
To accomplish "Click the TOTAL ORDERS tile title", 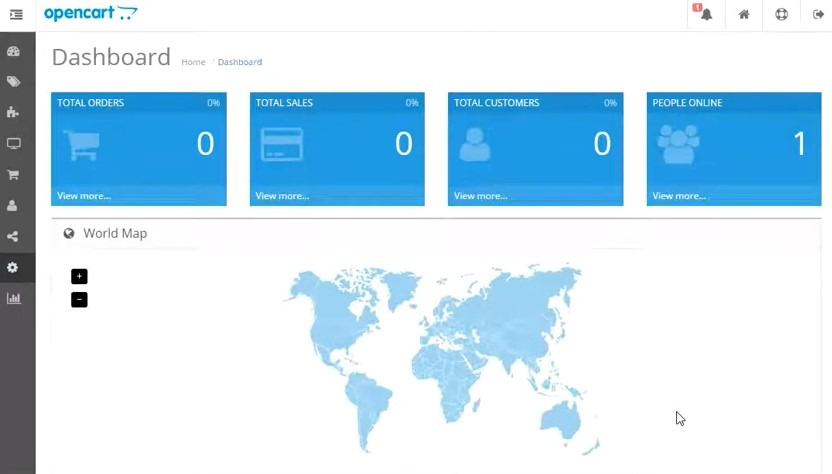I will (91, 103).
